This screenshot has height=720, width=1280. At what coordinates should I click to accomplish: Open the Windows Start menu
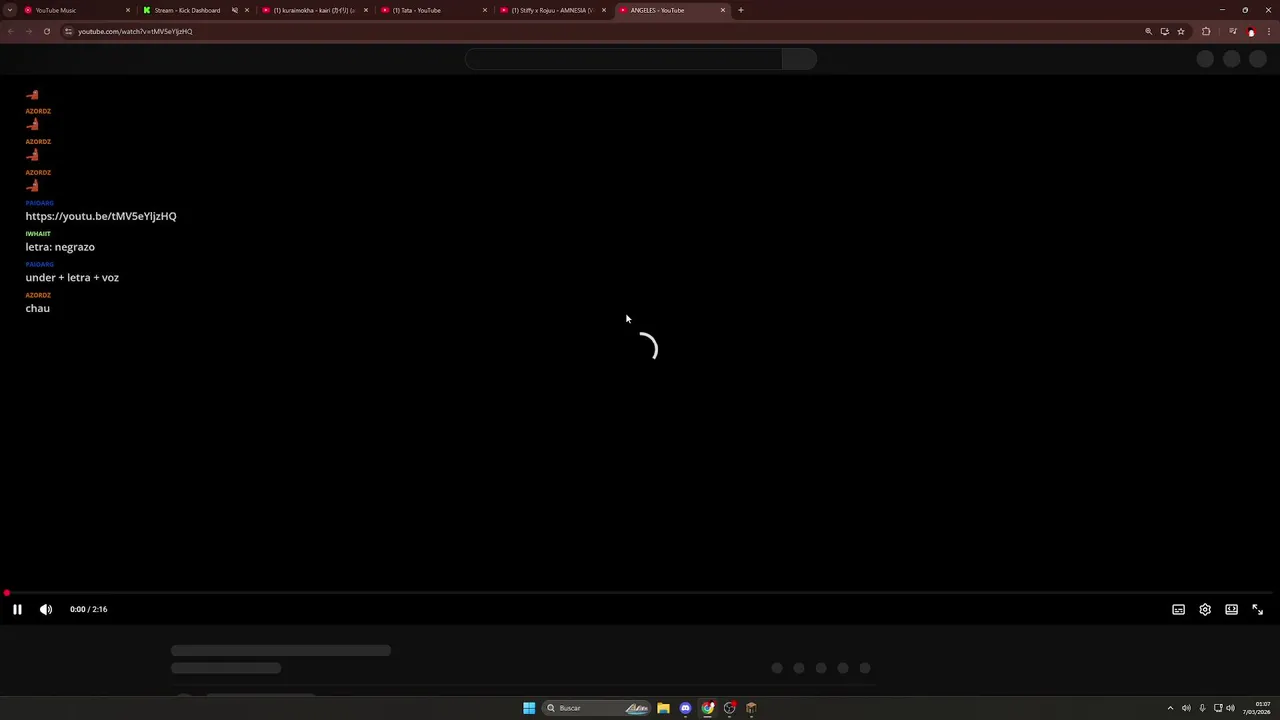pos(529,708)
